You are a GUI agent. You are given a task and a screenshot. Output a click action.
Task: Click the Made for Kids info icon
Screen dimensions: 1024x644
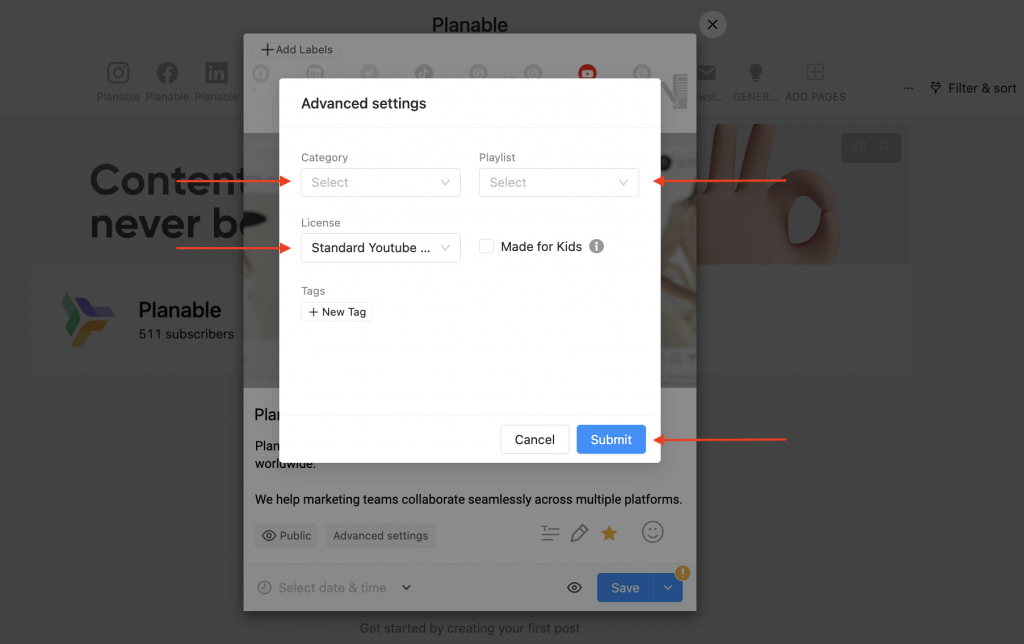click(596, 246)
